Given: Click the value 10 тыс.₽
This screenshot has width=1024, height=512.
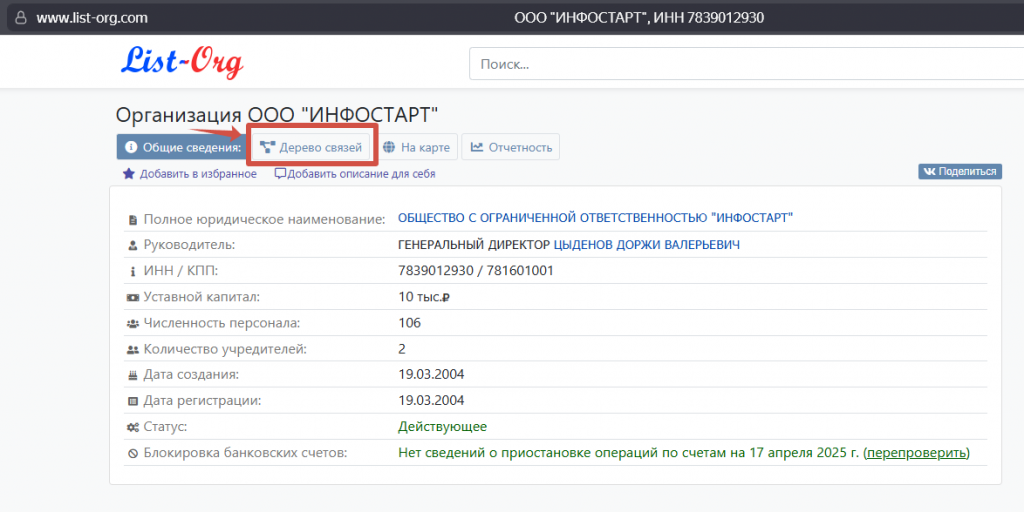Looking at the screenshot, I should 425,297.
